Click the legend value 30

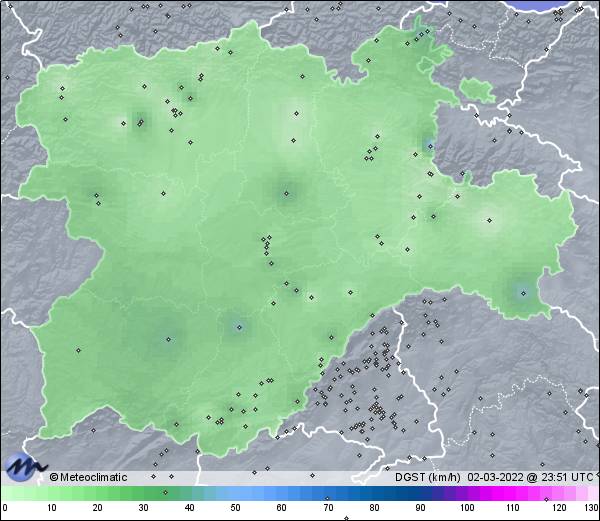[x=143, y=508]
